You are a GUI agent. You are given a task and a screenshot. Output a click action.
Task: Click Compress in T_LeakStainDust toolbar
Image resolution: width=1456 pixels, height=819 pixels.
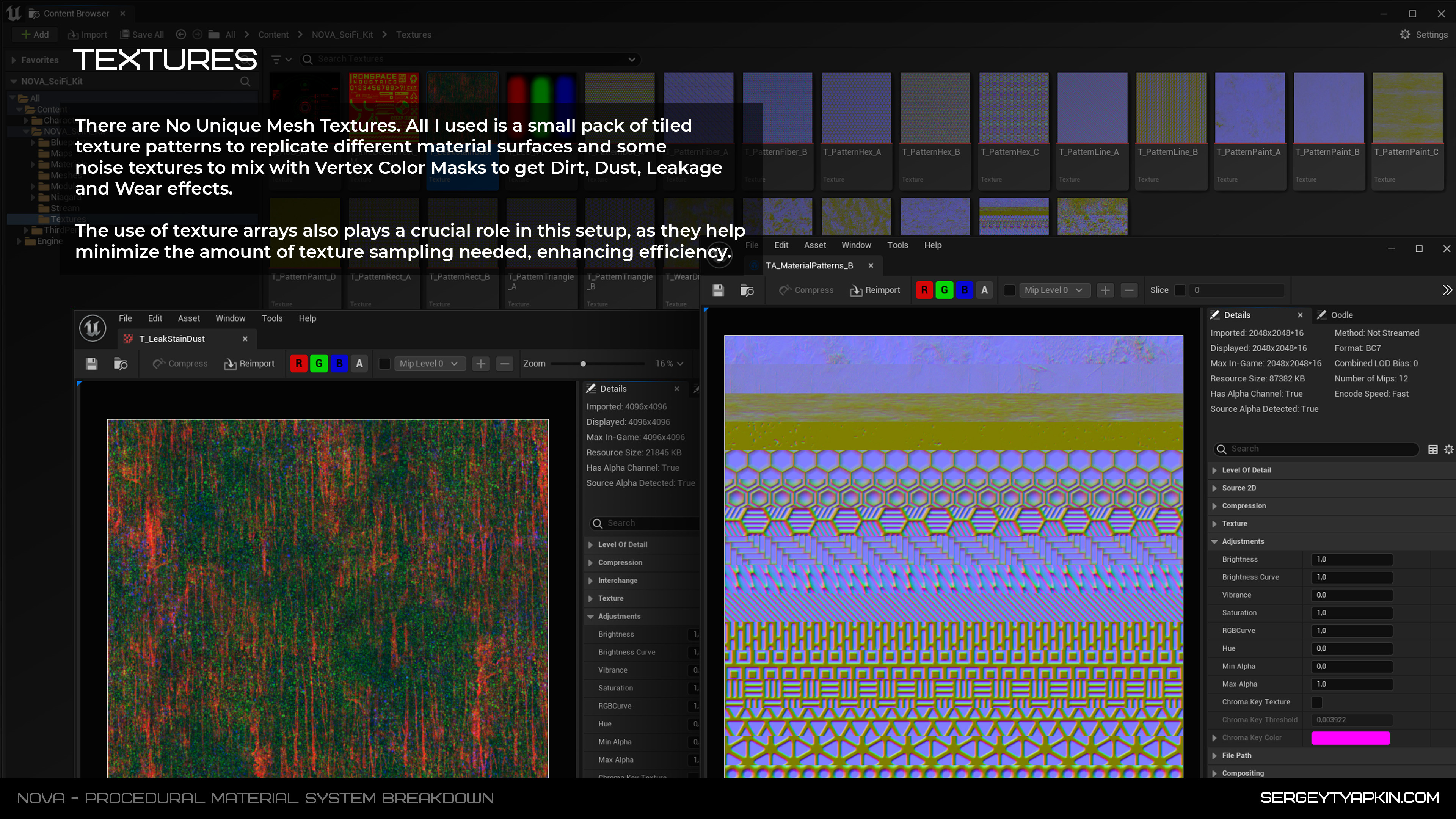click(180, 364)
